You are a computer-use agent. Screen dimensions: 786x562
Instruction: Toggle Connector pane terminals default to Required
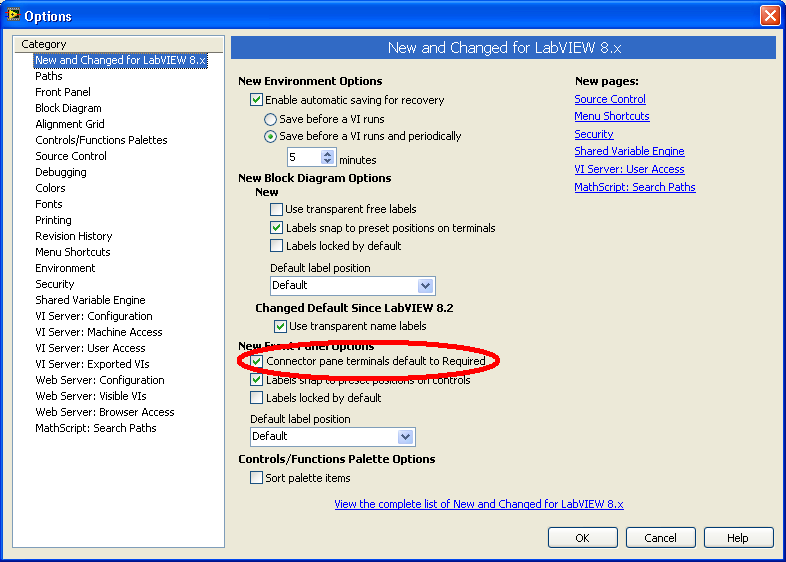[256, 361]
